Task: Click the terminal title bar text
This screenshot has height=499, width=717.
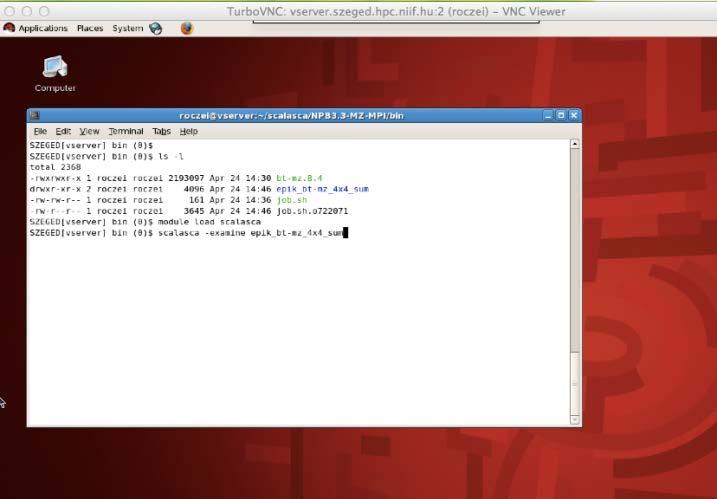Action: (291, 116)
